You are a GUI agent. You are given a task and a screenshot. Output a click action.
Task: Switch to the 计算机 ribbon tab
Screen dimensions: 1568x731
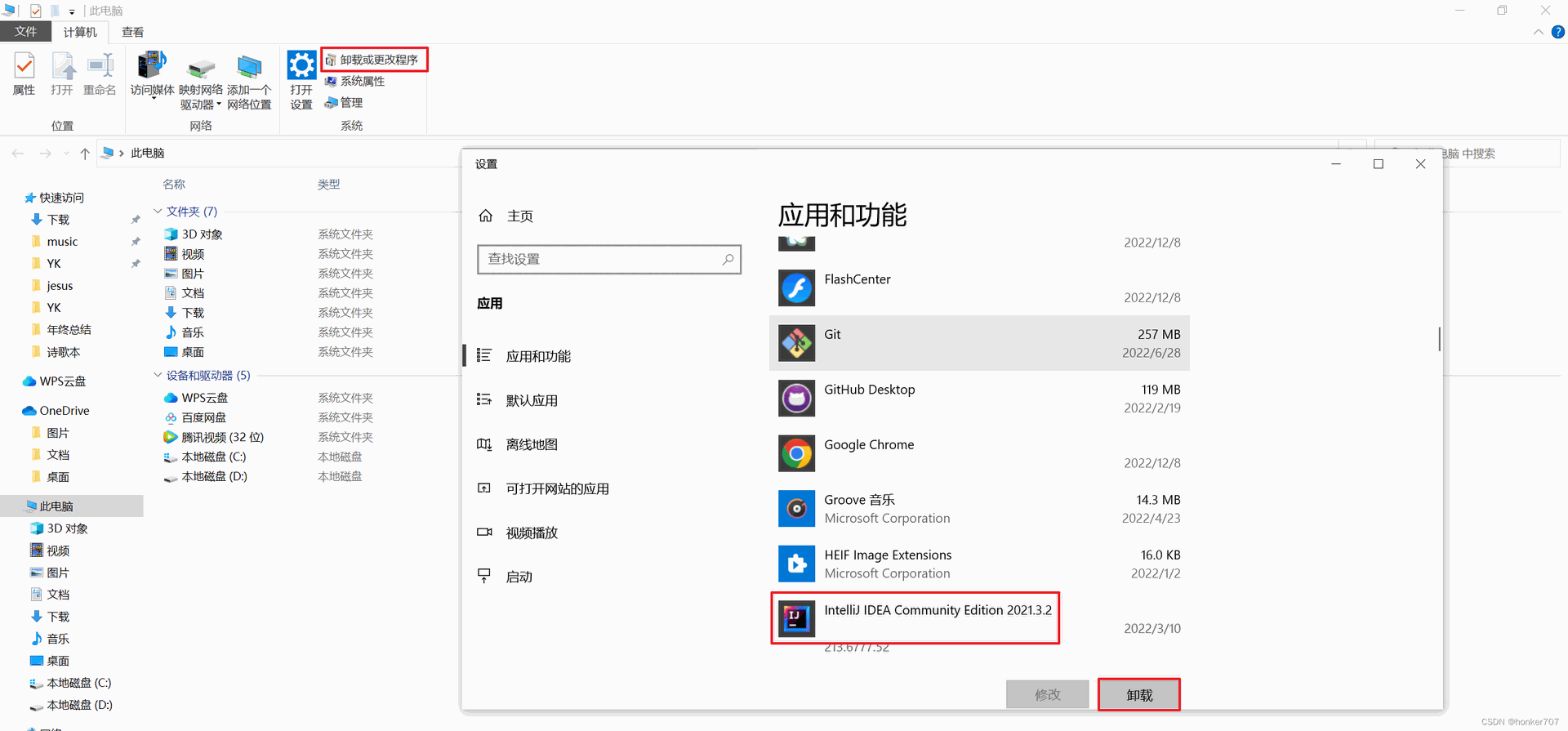[x=80, y=32]
